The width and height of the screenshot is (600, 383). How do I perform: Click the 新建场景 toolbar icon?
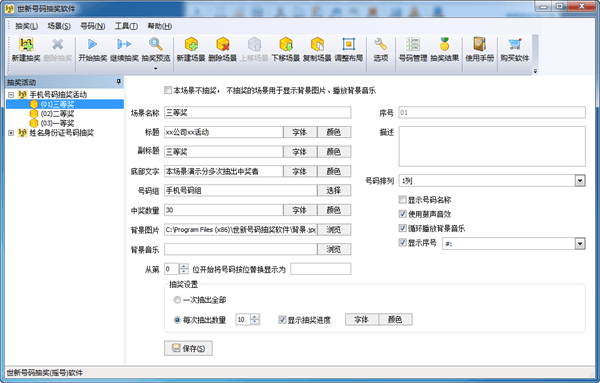[191, 44]
